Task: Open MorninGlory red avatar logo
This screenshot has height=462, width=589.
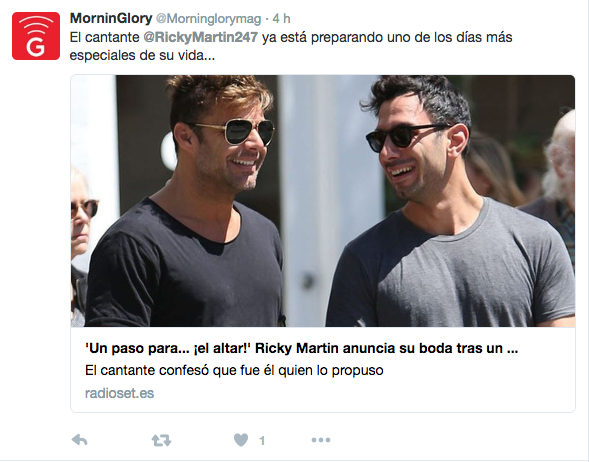Action: click(36, 36)
